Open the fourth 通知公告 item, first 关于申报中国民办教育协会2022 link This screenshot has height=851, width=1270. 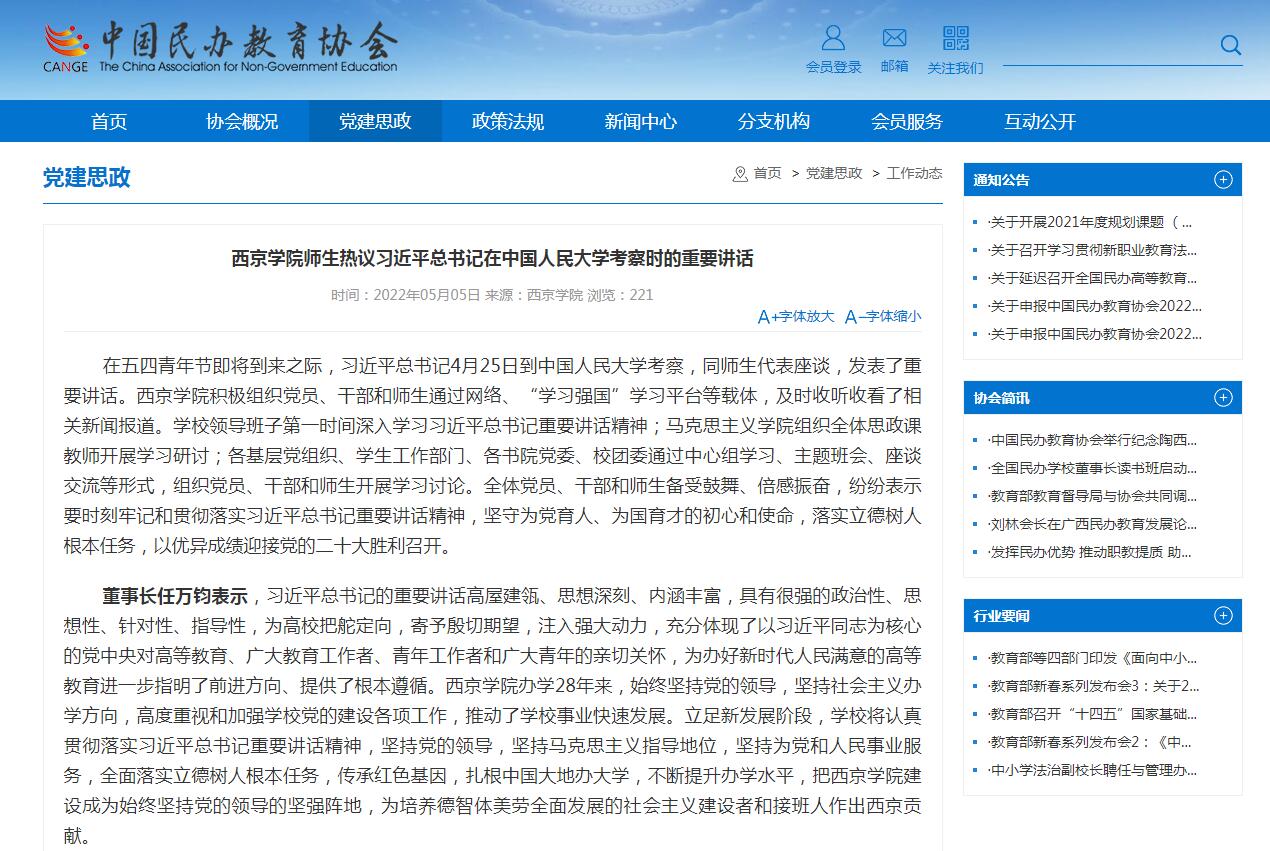1095,306
